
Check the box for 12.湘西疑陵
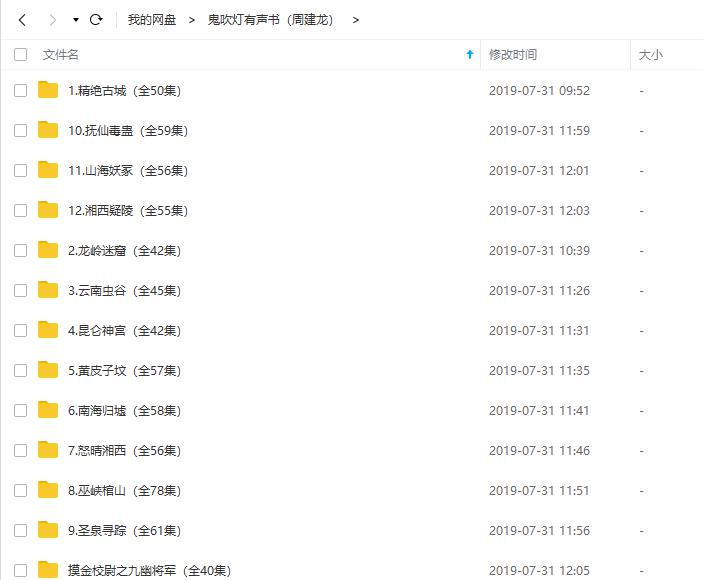tap(21, 210)
